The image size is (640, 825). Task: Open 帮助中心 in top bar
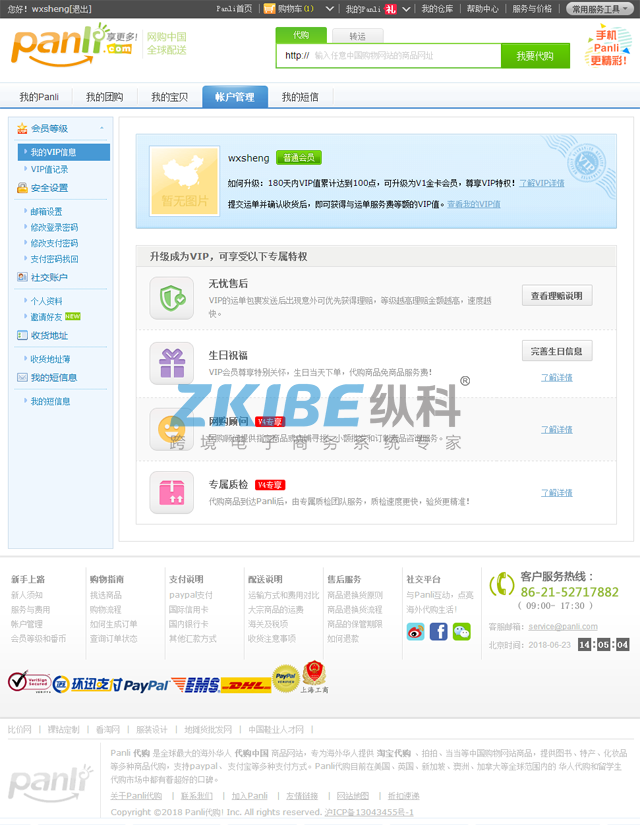coord(482,9)
